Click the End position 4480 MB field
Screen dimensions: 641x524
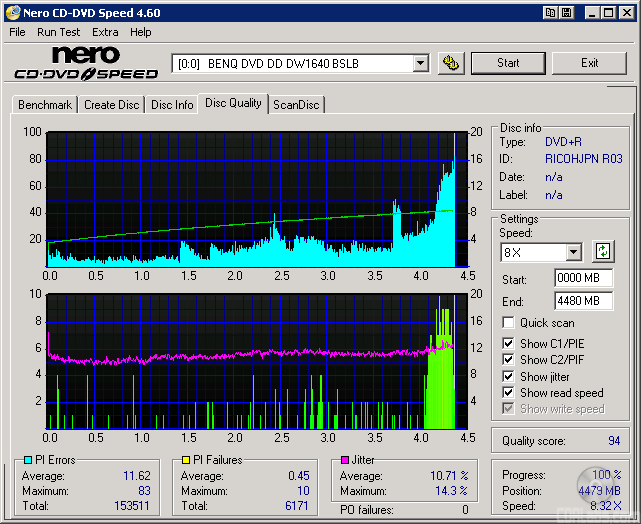tap(583, 300)
